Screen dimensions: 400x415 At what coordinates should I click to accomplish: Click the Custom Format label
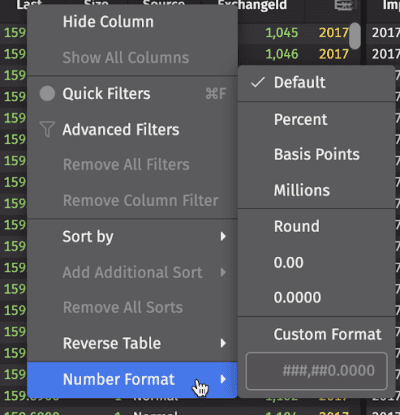pos(327,334)
